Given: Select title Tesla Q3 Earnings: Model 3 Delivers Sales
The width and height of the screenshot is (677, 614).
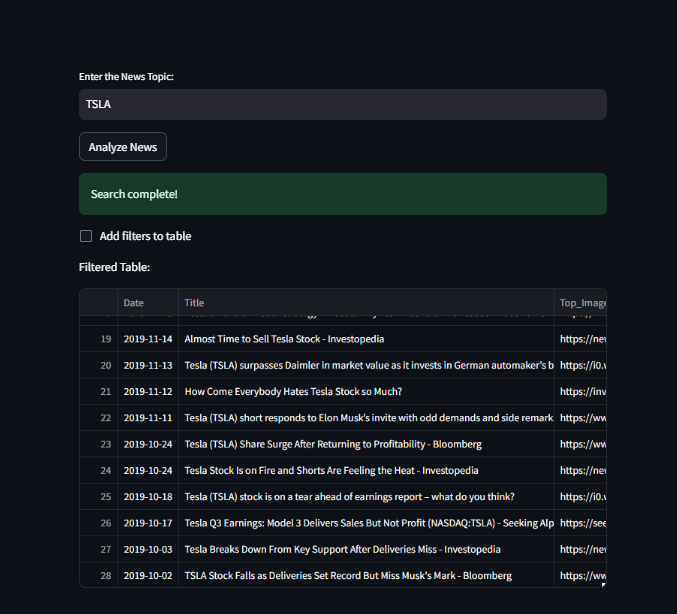Looking at the screenshot, I should (x=366, y=523).
